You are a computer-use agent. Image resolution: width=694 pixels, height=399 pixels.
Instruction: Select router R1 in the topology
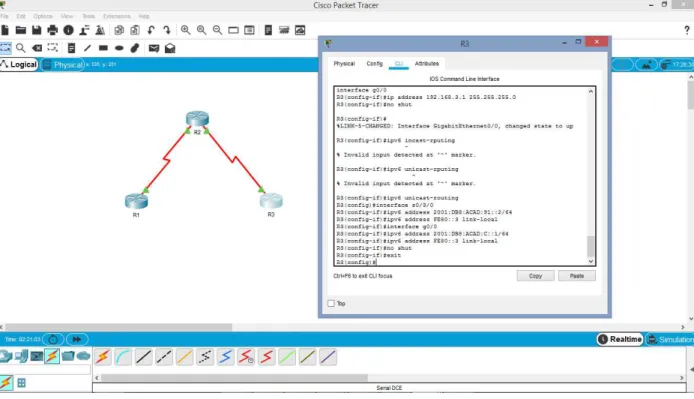click(x=136, y=201)
